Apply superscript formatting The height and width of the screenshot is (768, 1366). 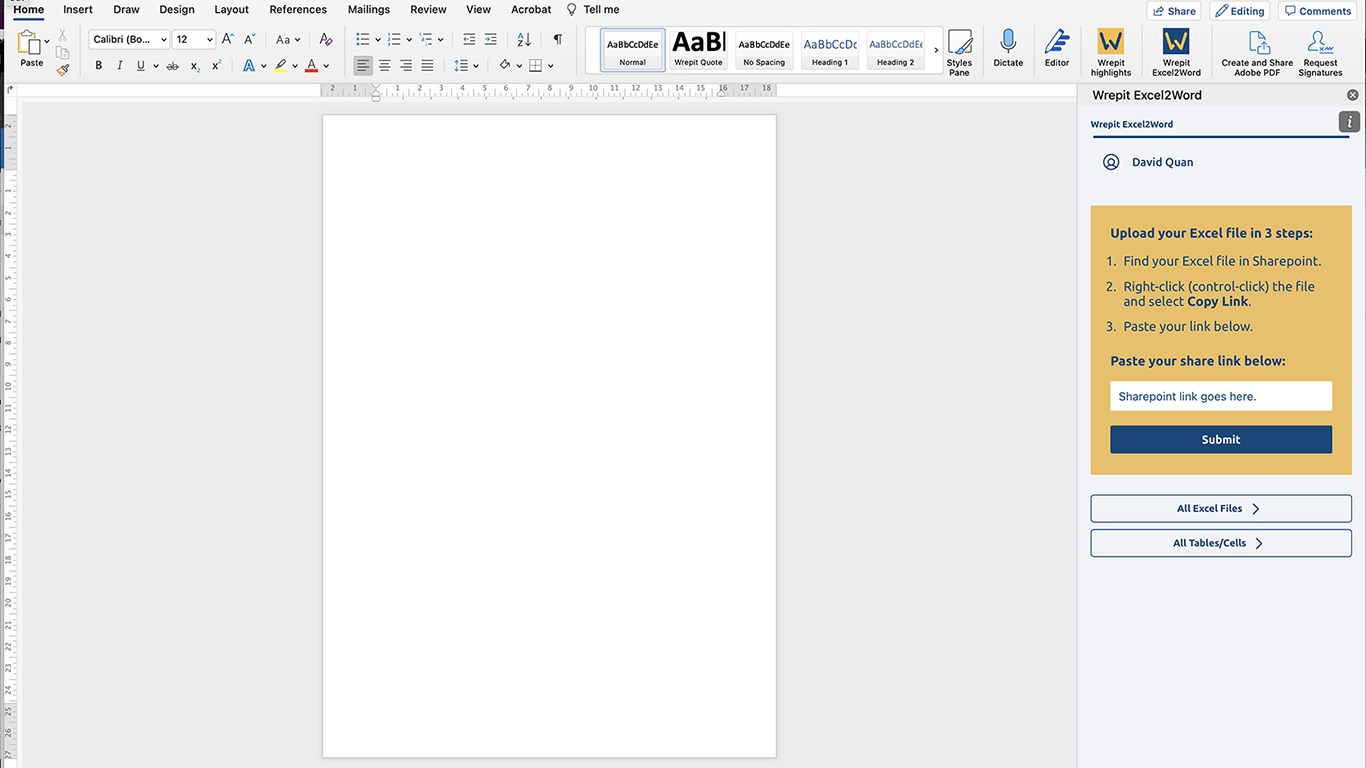(x=216, y=66)
